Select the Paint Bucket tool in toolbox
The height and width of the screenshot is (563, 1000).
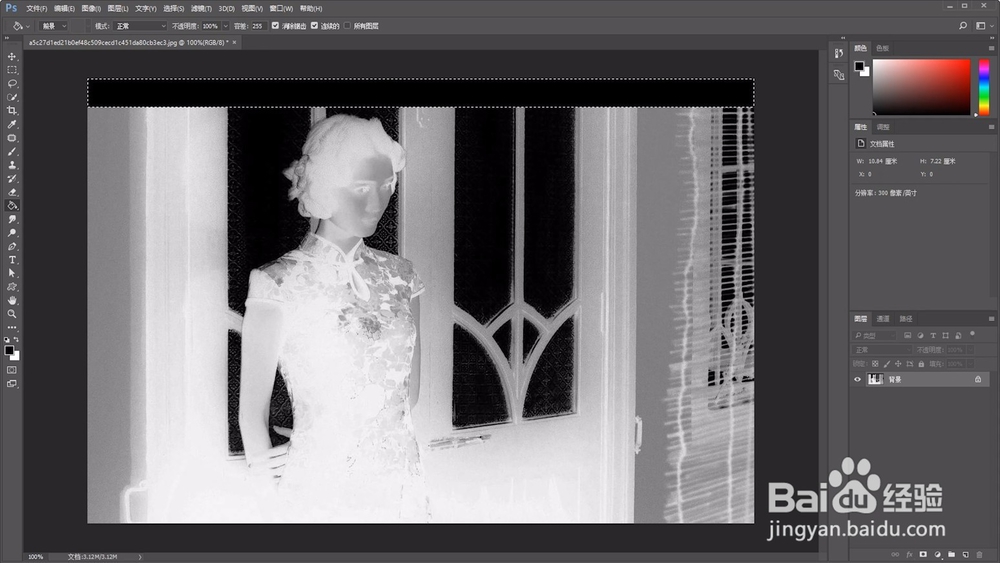12,205
